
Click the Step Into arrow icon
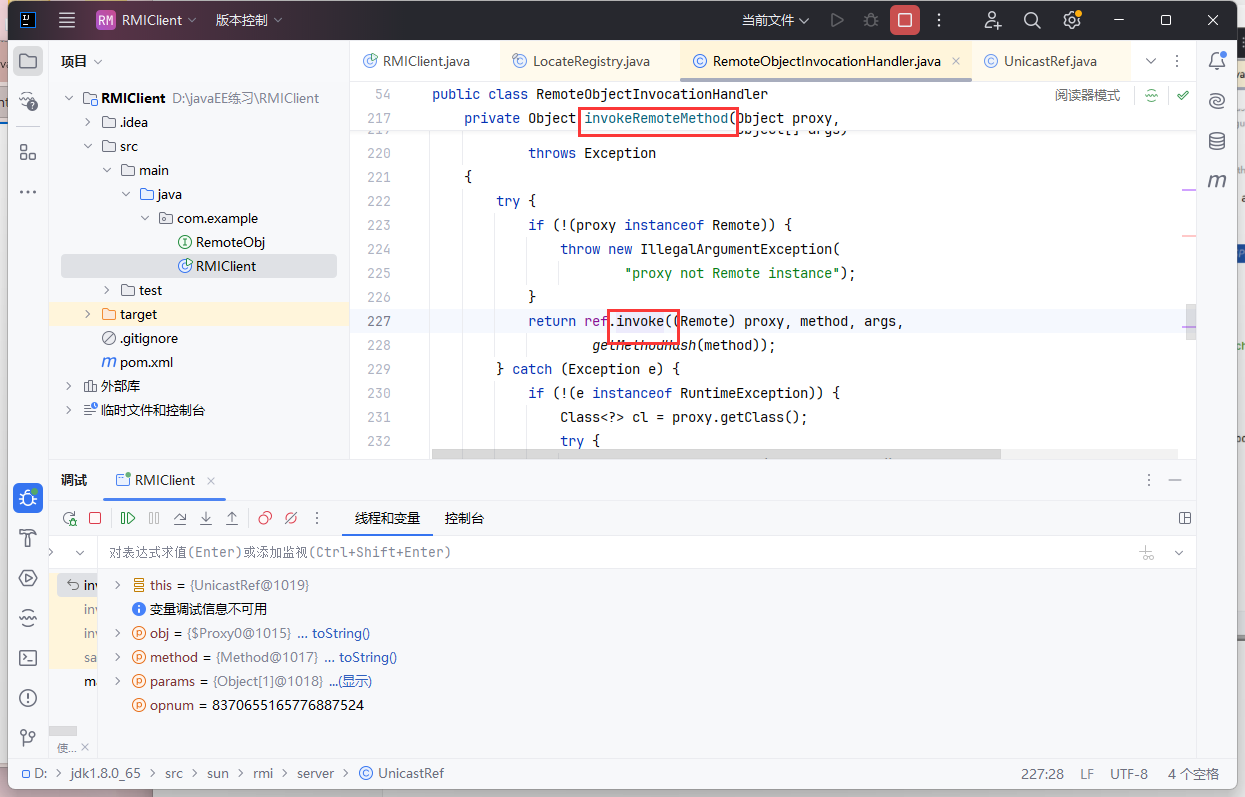[206, 518]
